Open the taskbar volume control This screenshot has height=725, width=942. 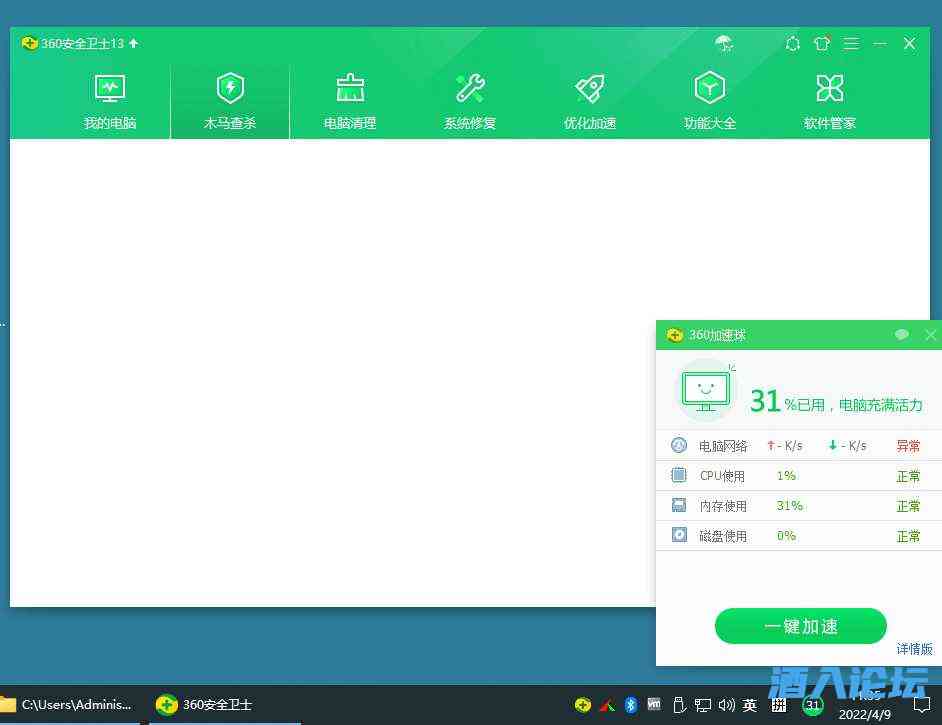point(726,704)
